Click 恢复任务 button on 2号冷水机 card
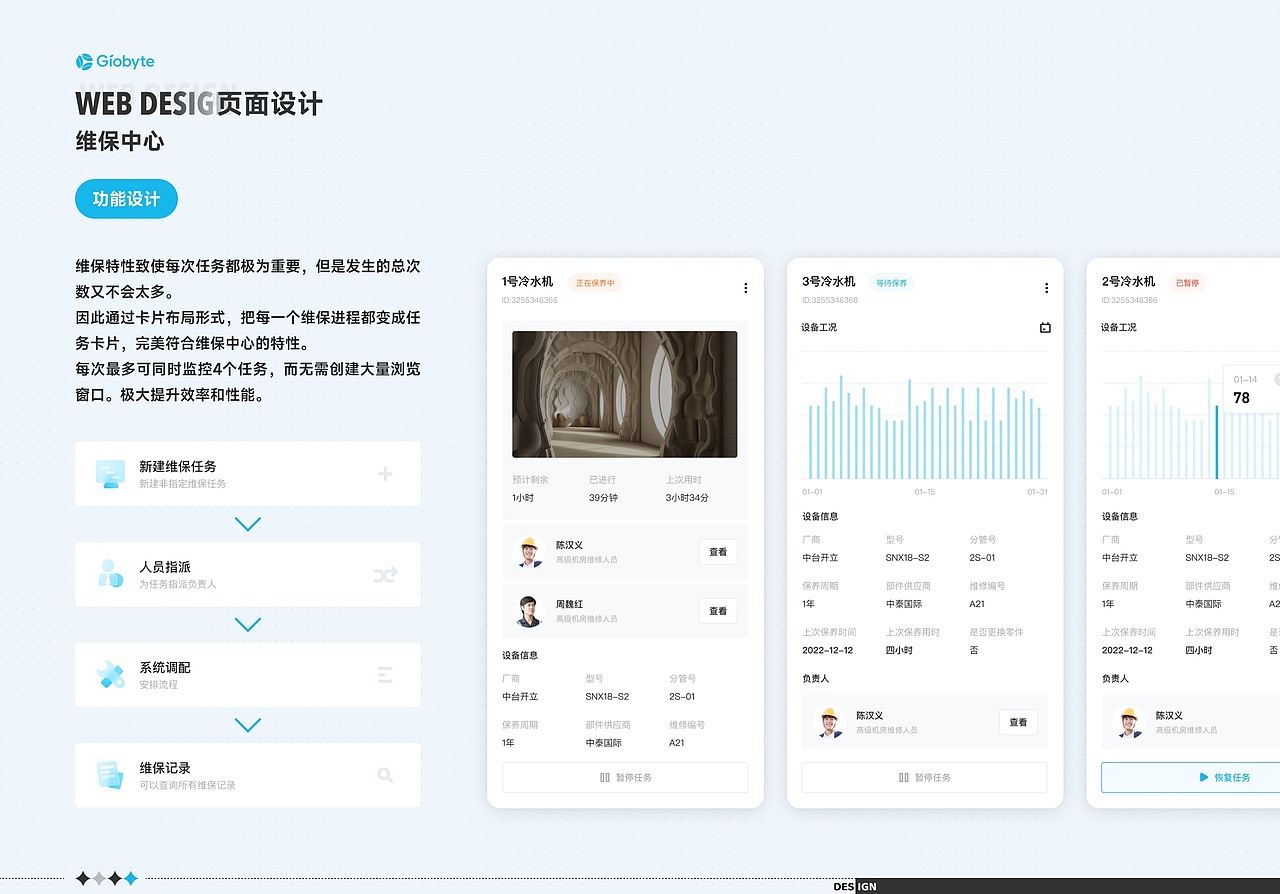The height and width of the screenshot is (894, 1280). (x=1190, y=777)
